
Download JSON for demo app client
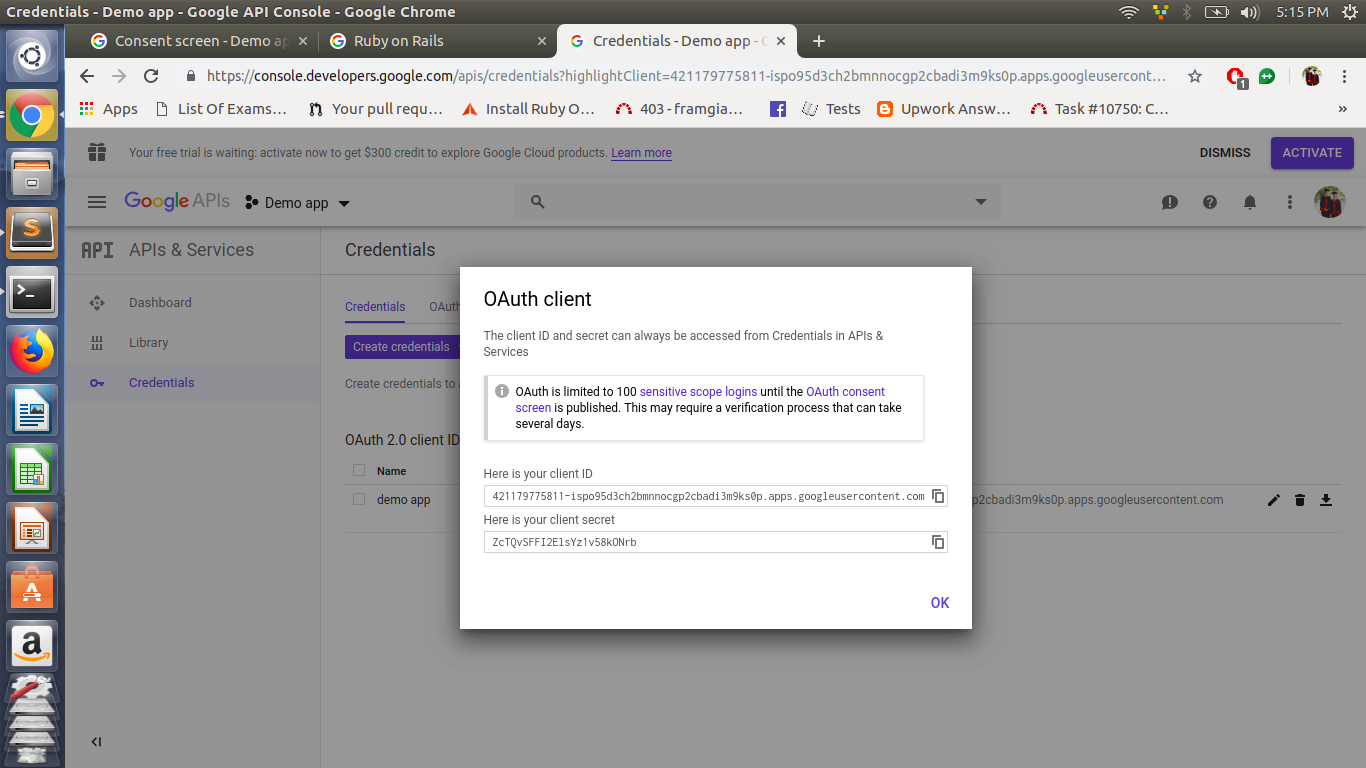click(x=1326, y=500)
